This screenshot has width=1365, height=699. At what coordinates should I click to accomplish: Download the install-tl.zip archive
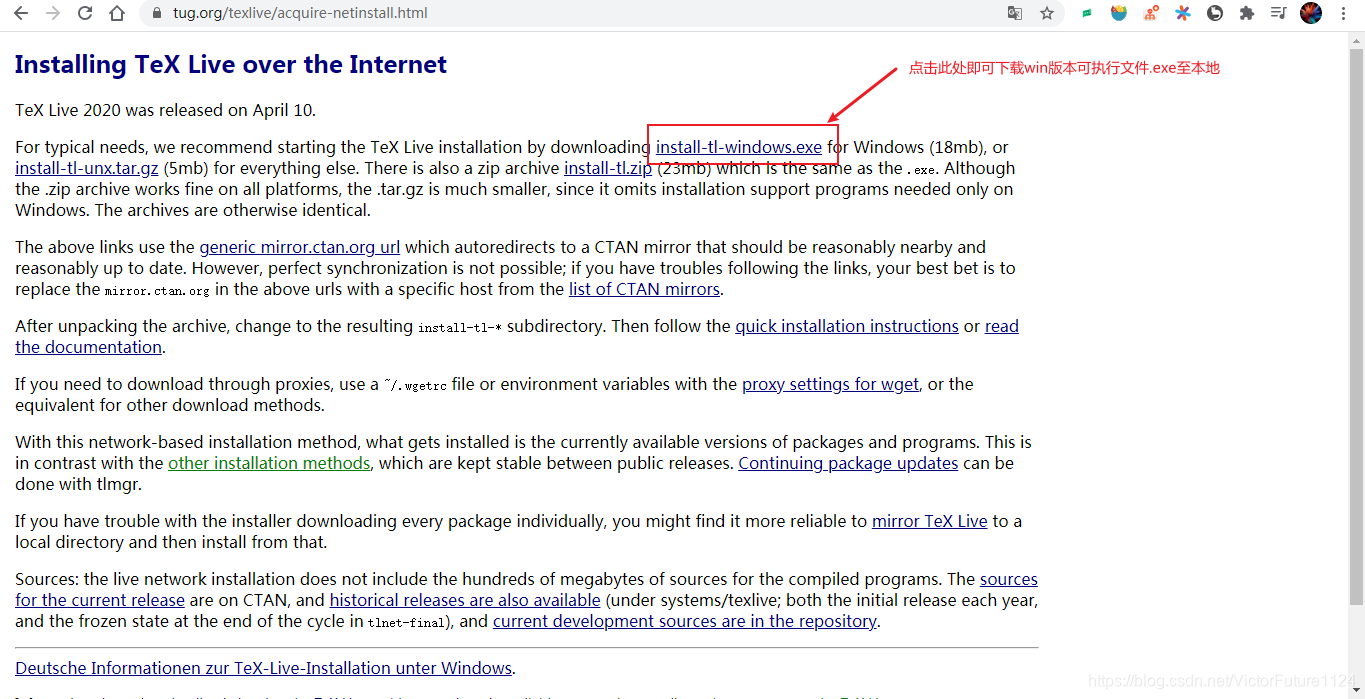(608, 168)
